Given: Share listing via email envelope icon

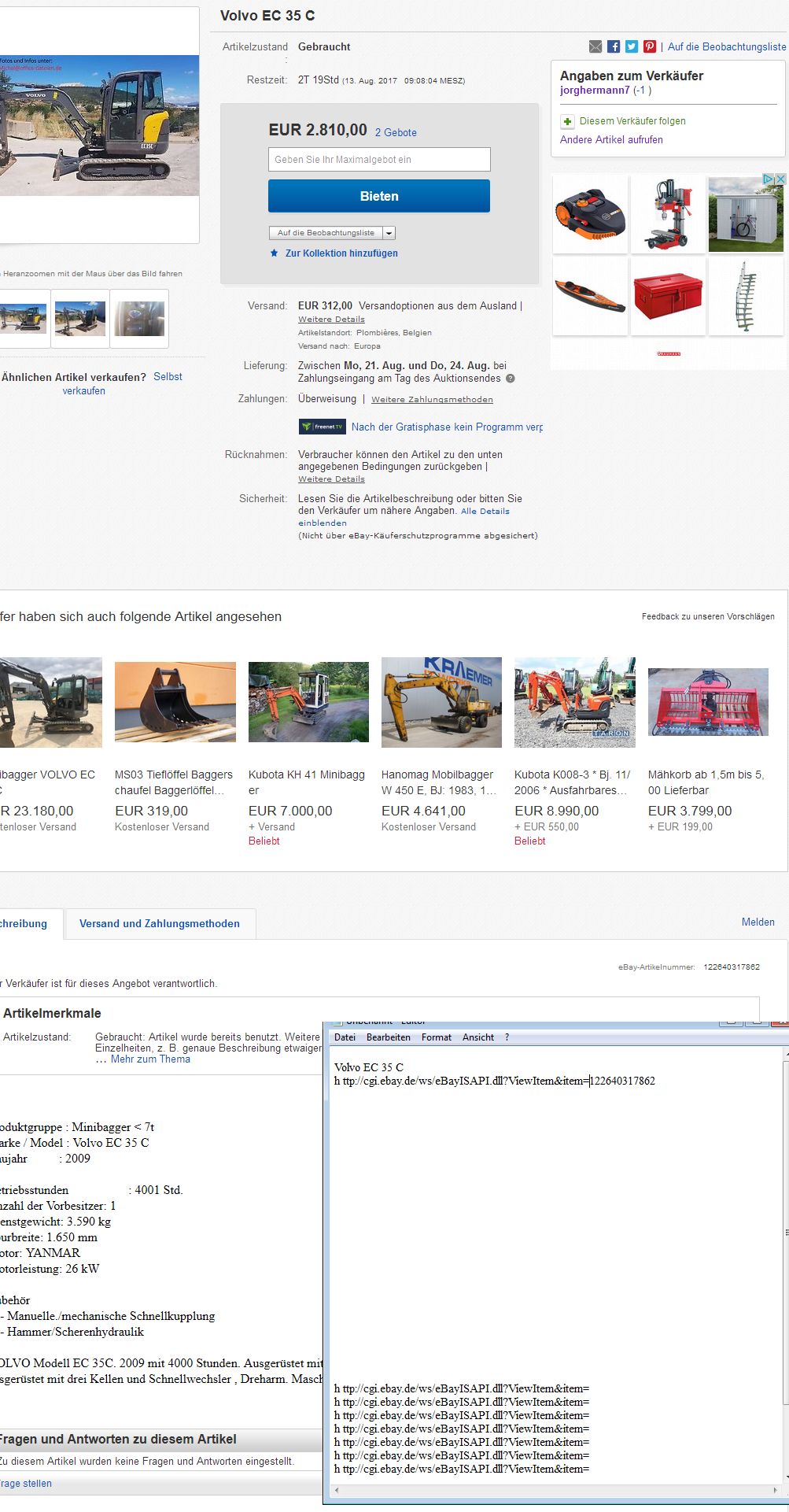Looking at the screenshot, I should (x=595, y=46).
